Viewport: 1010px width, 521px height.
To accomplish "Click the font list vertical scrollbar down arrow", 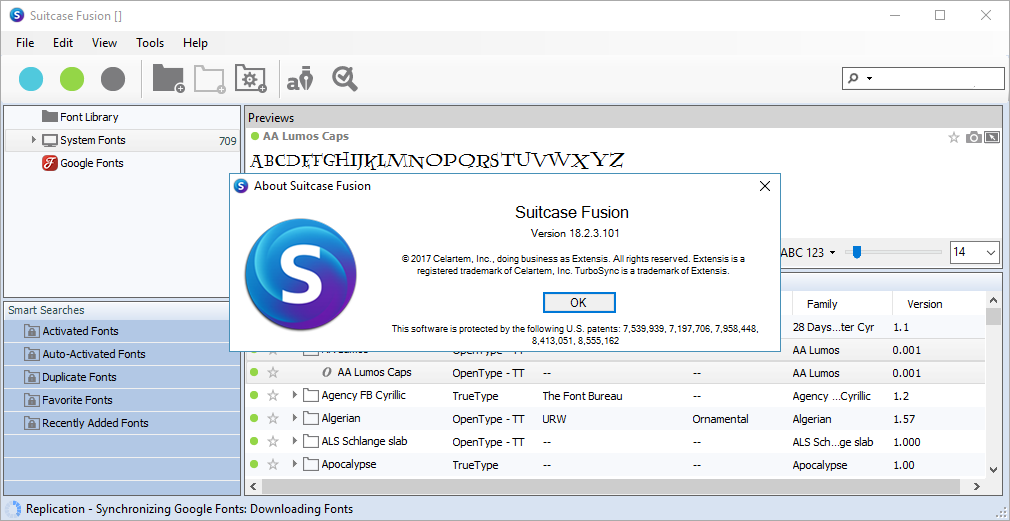I will point(993,471).
